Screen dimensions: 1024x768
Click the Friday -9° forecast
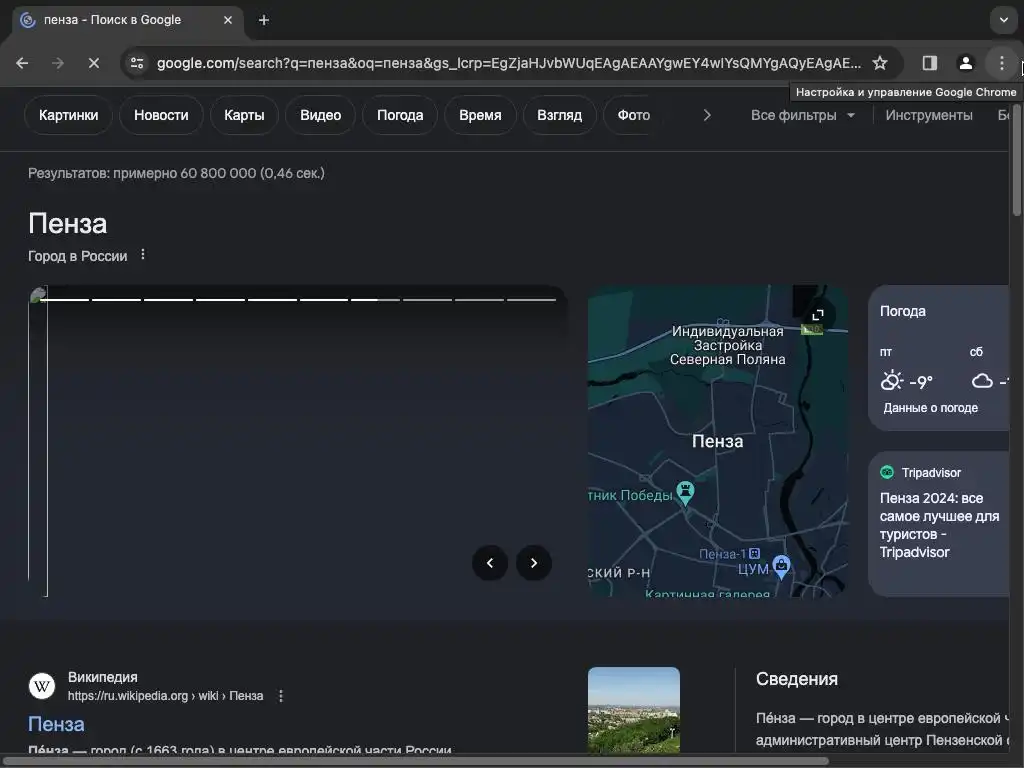[x=908, y=371]
